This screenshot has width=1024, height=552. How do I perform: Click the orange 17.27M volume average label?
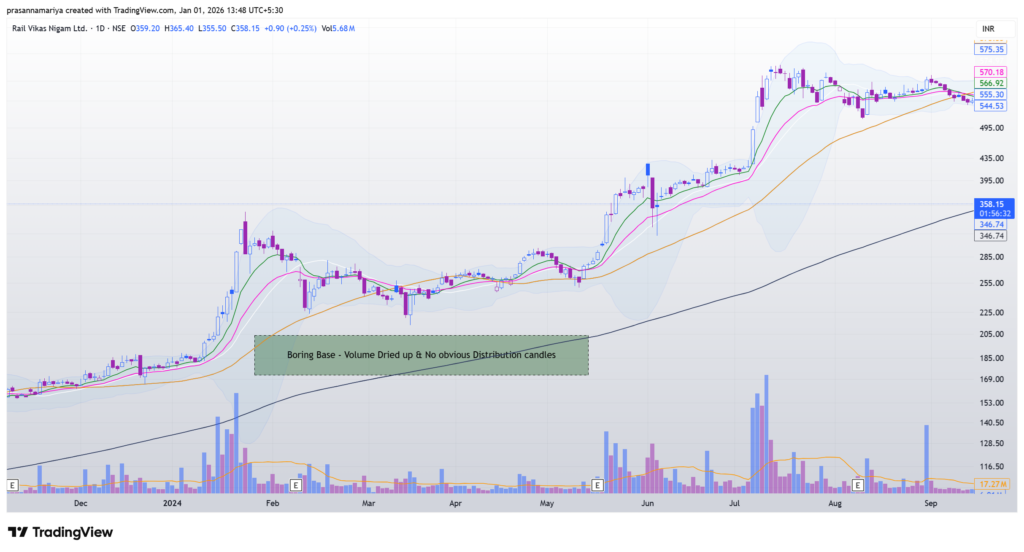[991, 484]
